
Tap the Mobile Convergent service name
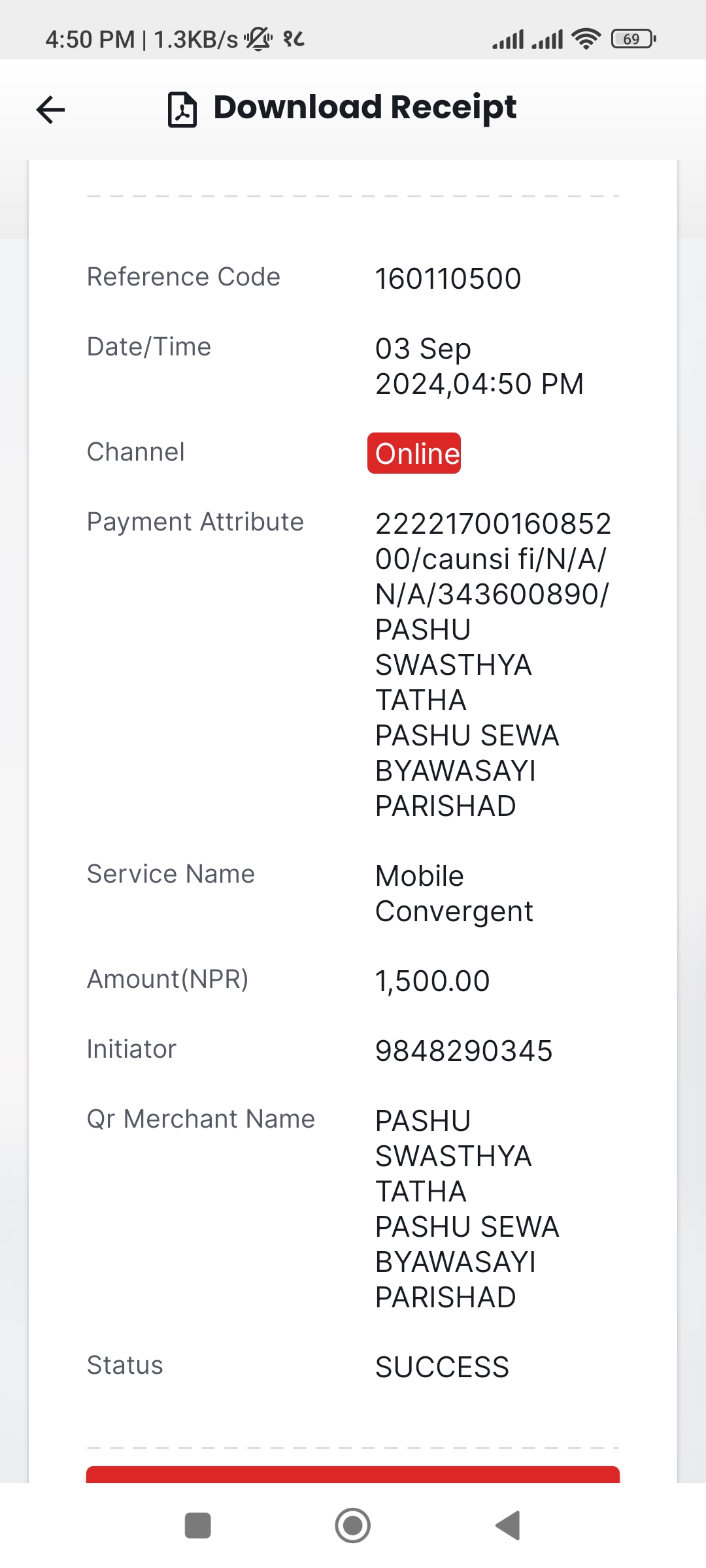tap(454, 894)
